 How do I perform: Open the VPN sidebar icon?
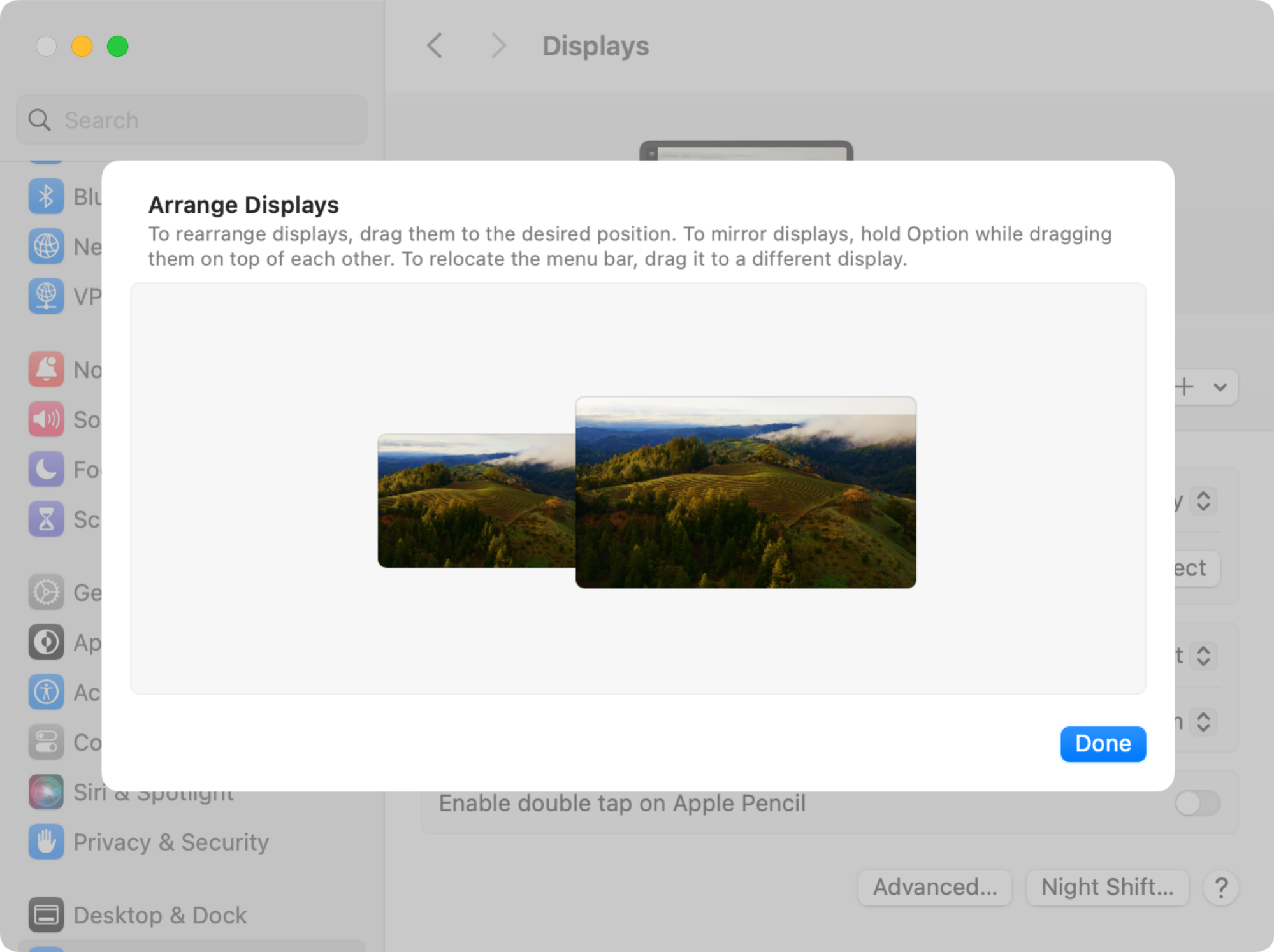(46, 296)
